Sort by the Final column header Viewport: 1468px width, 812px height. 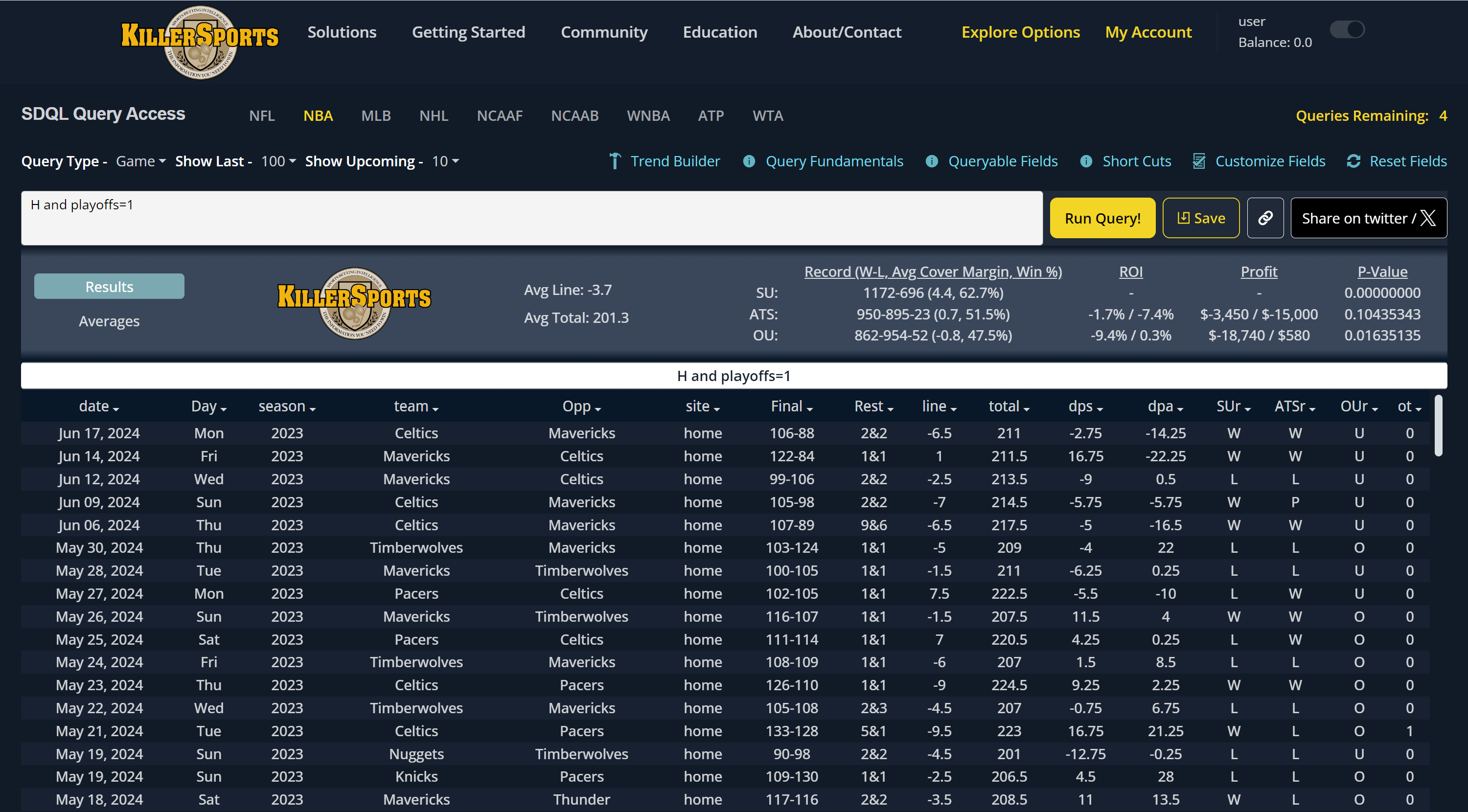coord(792,406)
